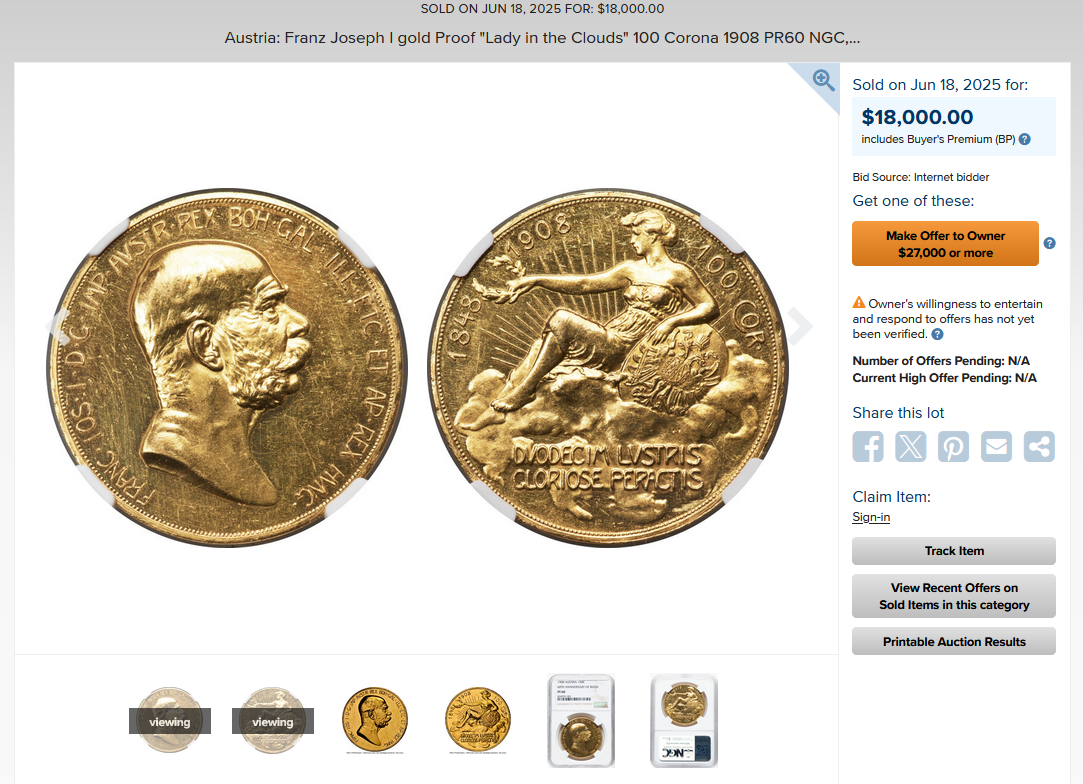Open Buyer's Premium help question mark
1083x784 pixels.
[x=1025, y=140]
